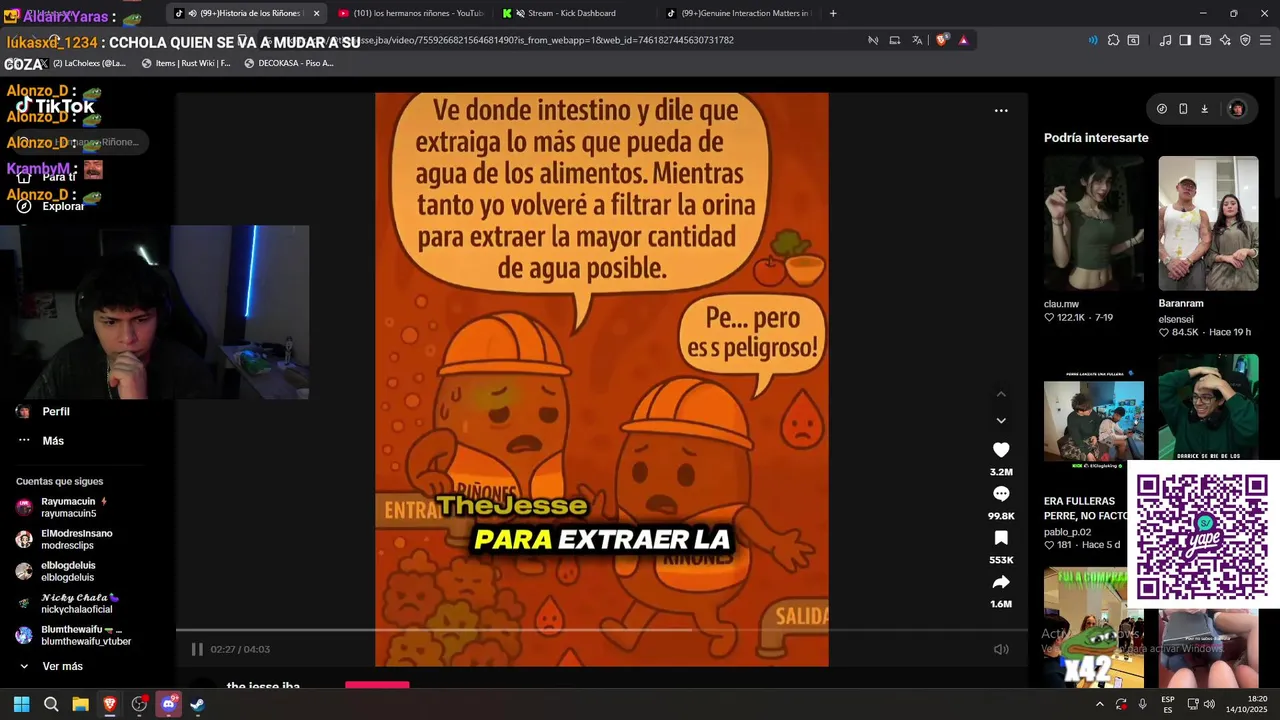Mute the video using the speaker icon
Viewport: 1280px width, 720px height.
tap(1001, 649)
